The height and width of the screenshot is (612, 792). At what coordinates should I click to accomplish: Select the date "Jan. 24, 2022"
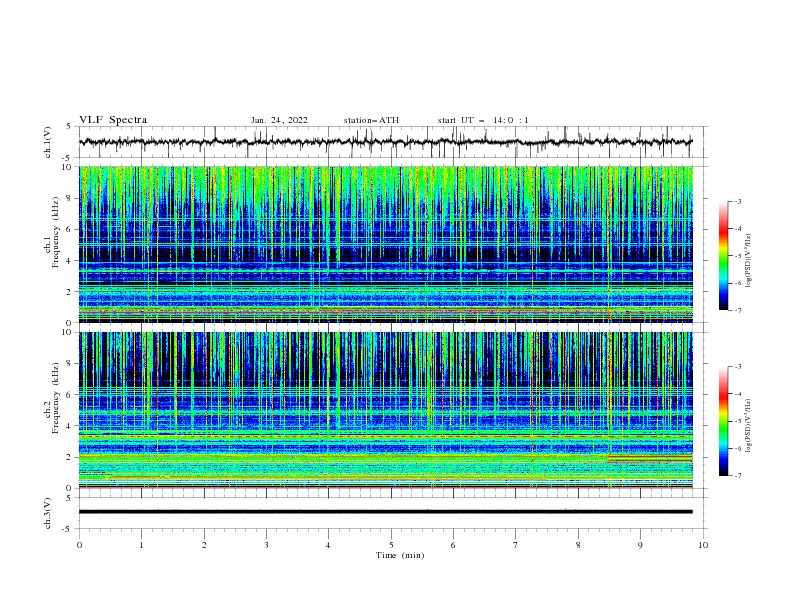click(279, 120)
